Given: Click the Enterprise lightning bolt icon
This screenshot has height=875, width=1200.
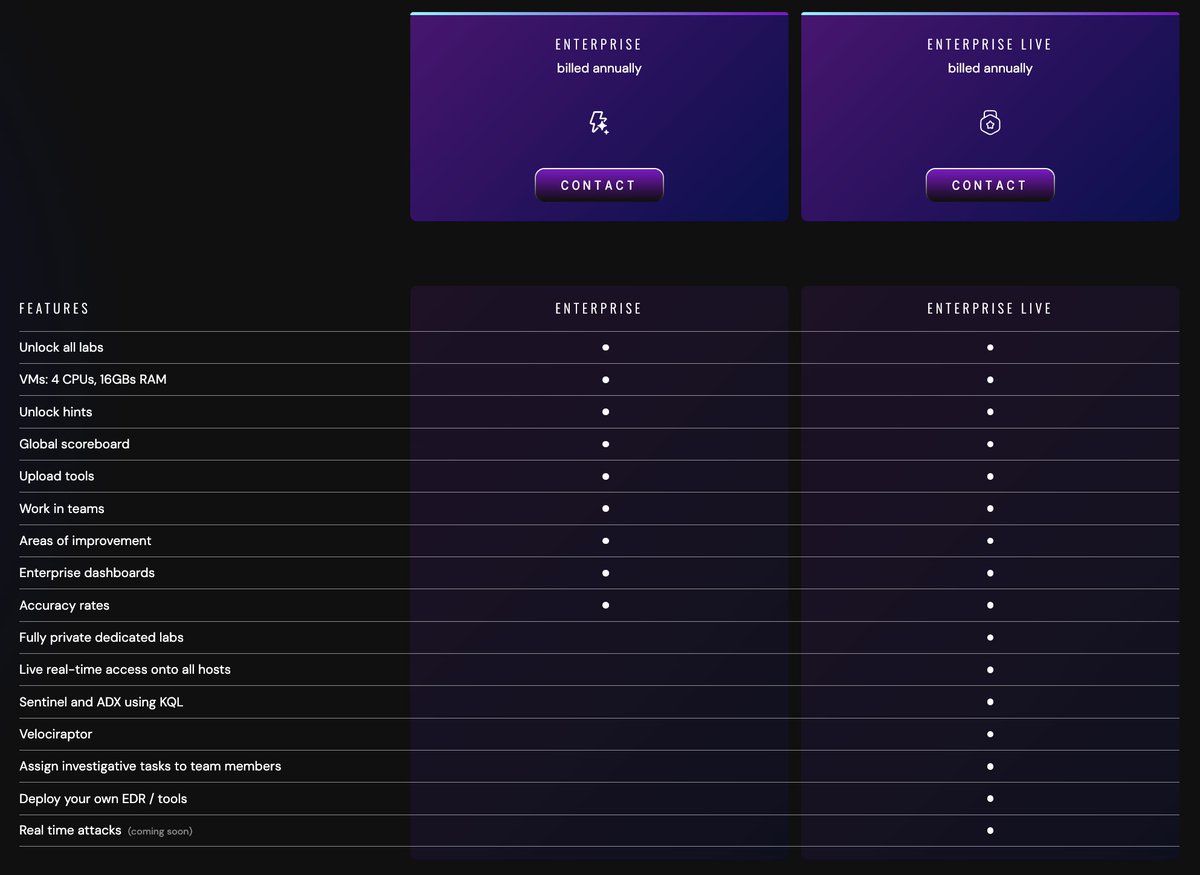Looking at the screenshot, I should [599, 123].
